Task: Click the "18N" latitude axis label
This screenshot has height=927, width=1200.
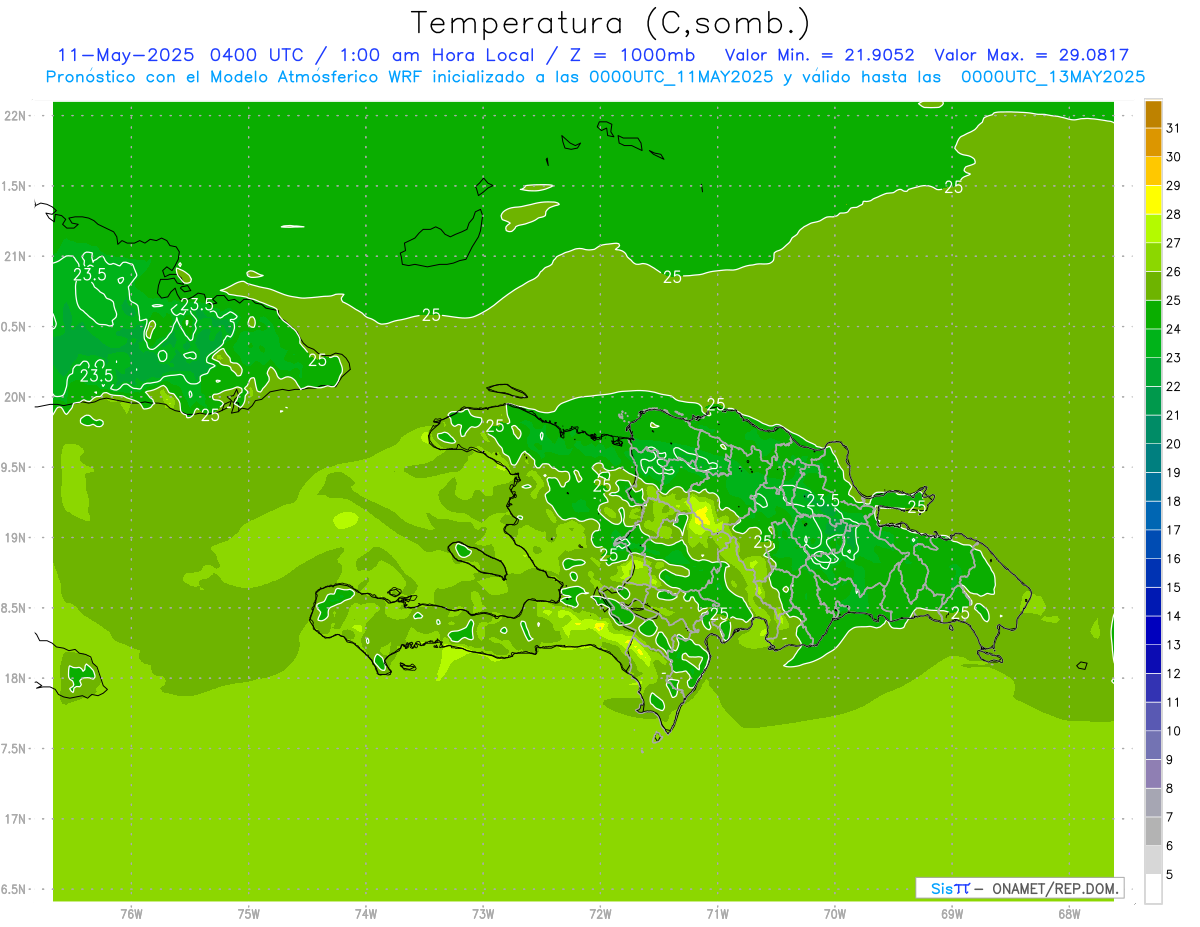Action: click(x=15, y=678)
